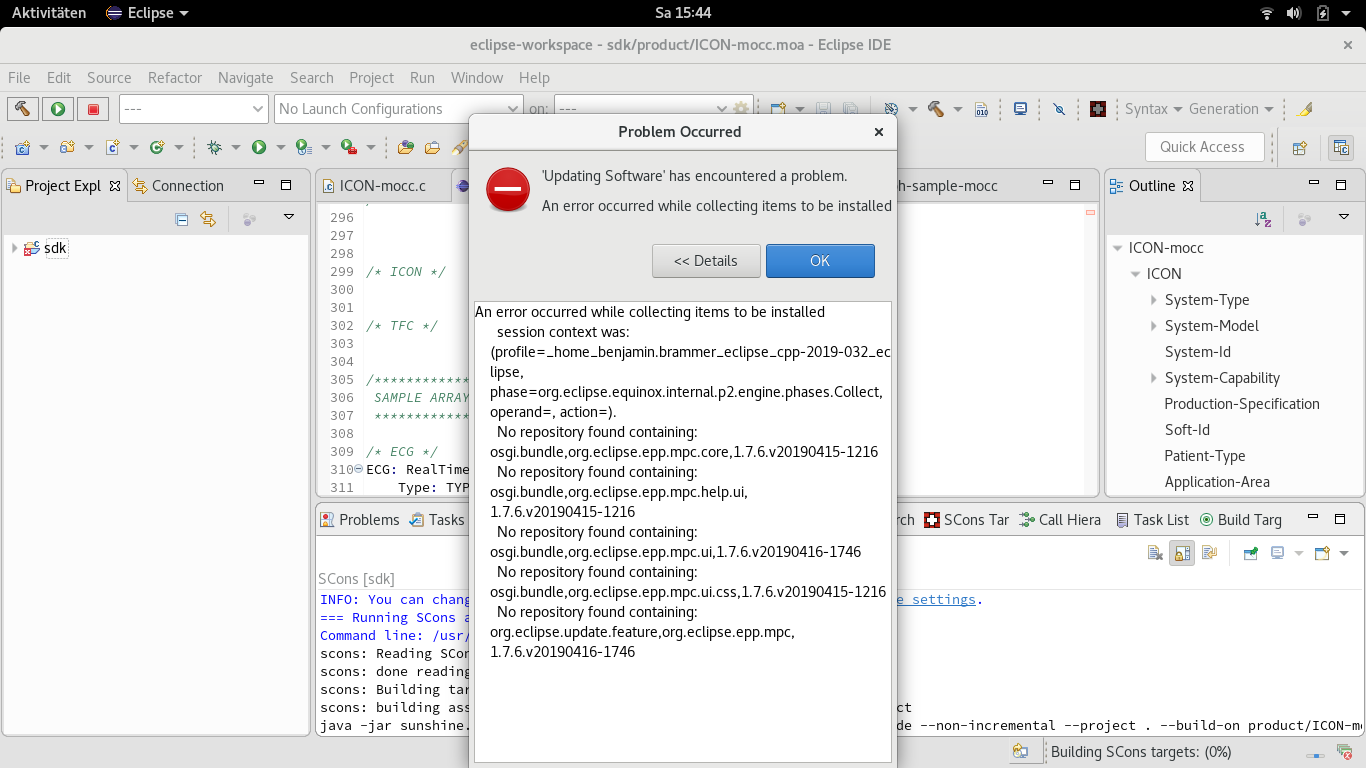Collapse the ICON-mocc node in Outline
Image resolution: width=1366 pixels, height=768 pixels.
tap(1117, 248)
